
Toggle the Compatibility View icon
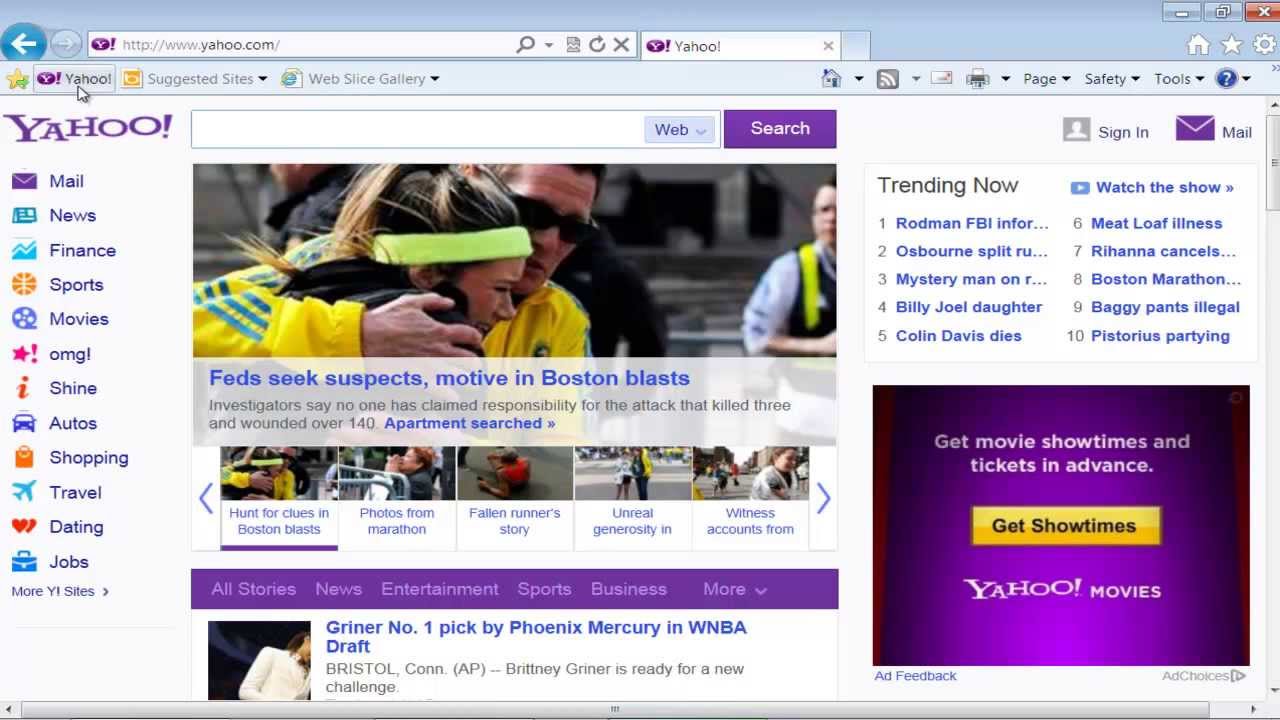point(573,45)
